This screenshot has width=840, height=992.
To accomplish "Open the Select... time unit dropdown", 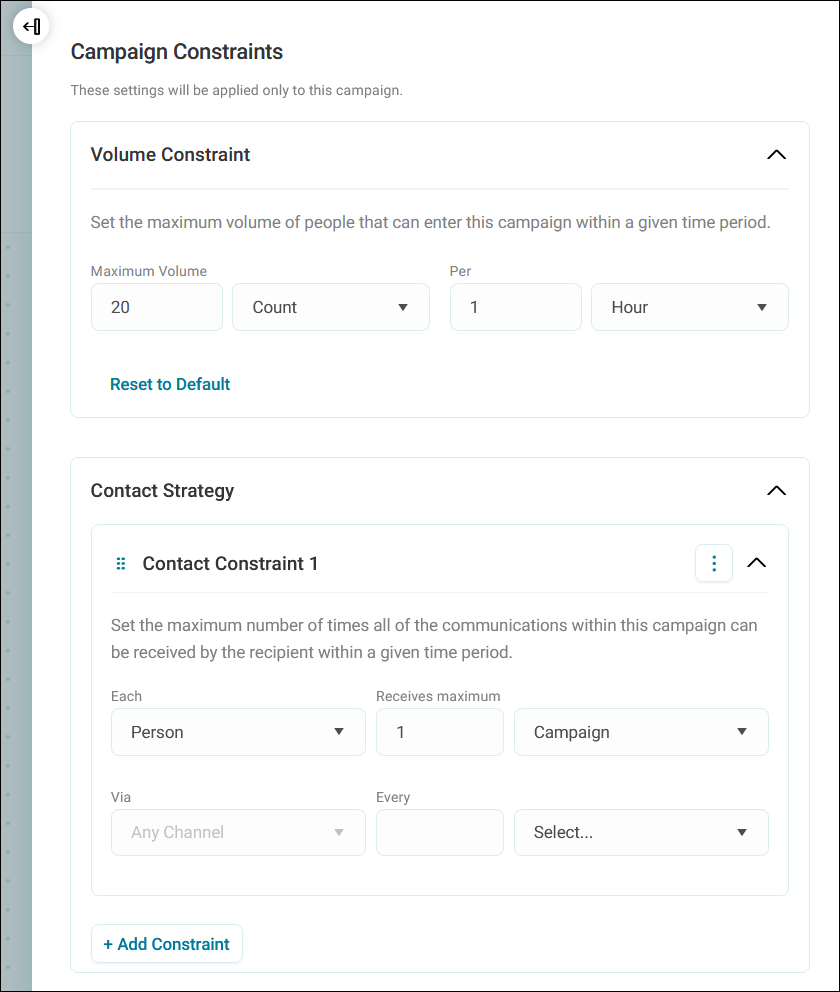I will coord(641,833).
